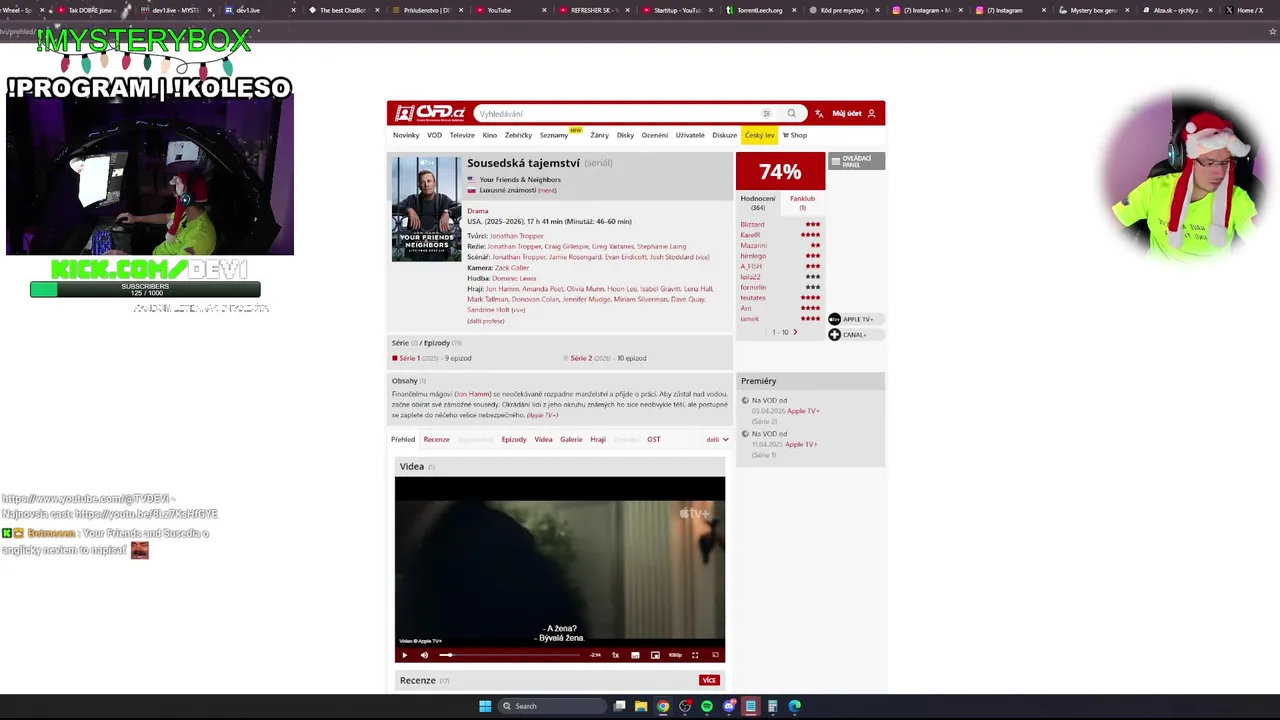1280x720 pixels.
Task: Open Série 2 episodes link
Action: pyautogui.click(x=581, y=358)
